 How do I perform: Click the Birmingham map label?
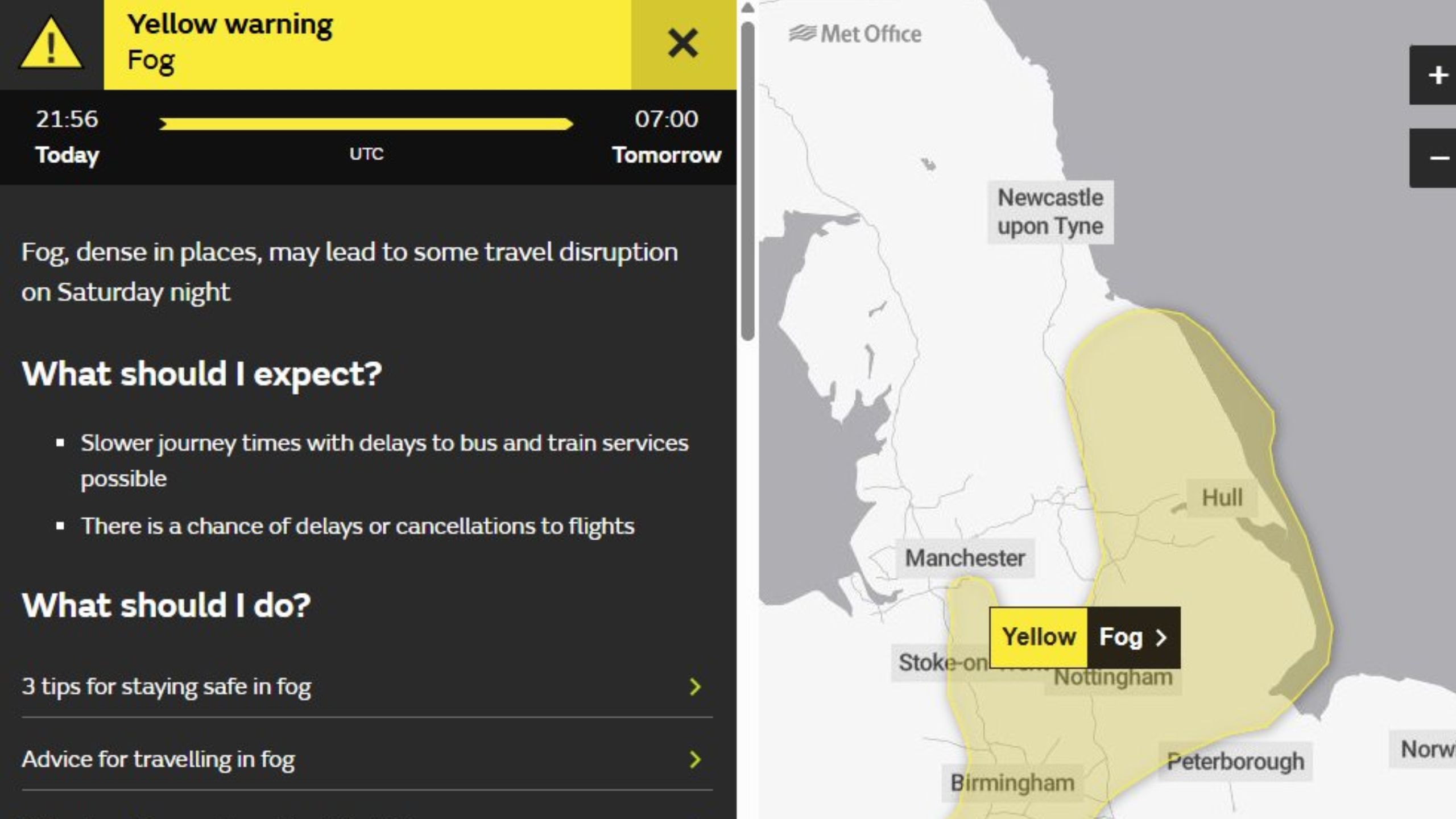pyautogui.click(x=1012, y=783)
